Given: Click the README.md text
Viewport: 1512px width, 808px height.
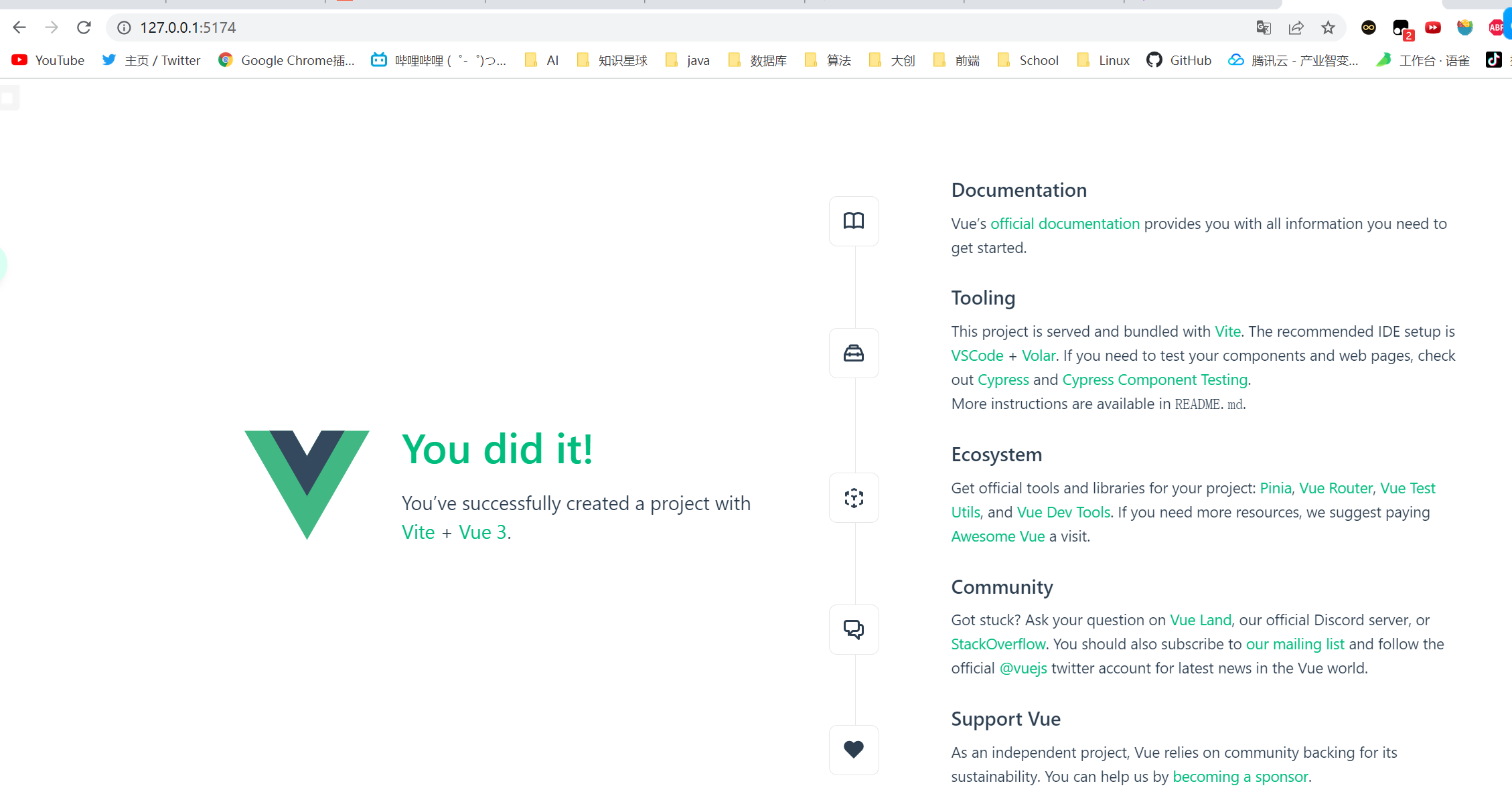Looking at the screenshot, I should (1209, 404).
